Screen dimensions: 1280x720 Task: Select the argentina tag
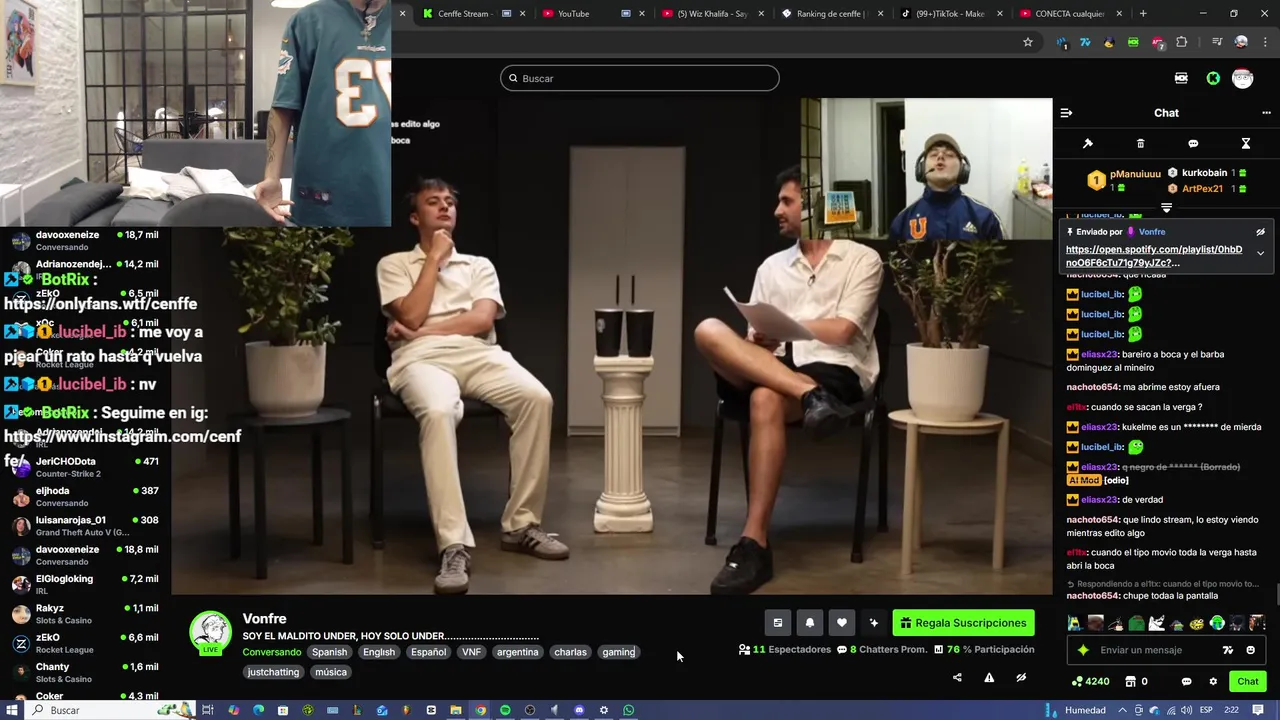coord(517,652)
